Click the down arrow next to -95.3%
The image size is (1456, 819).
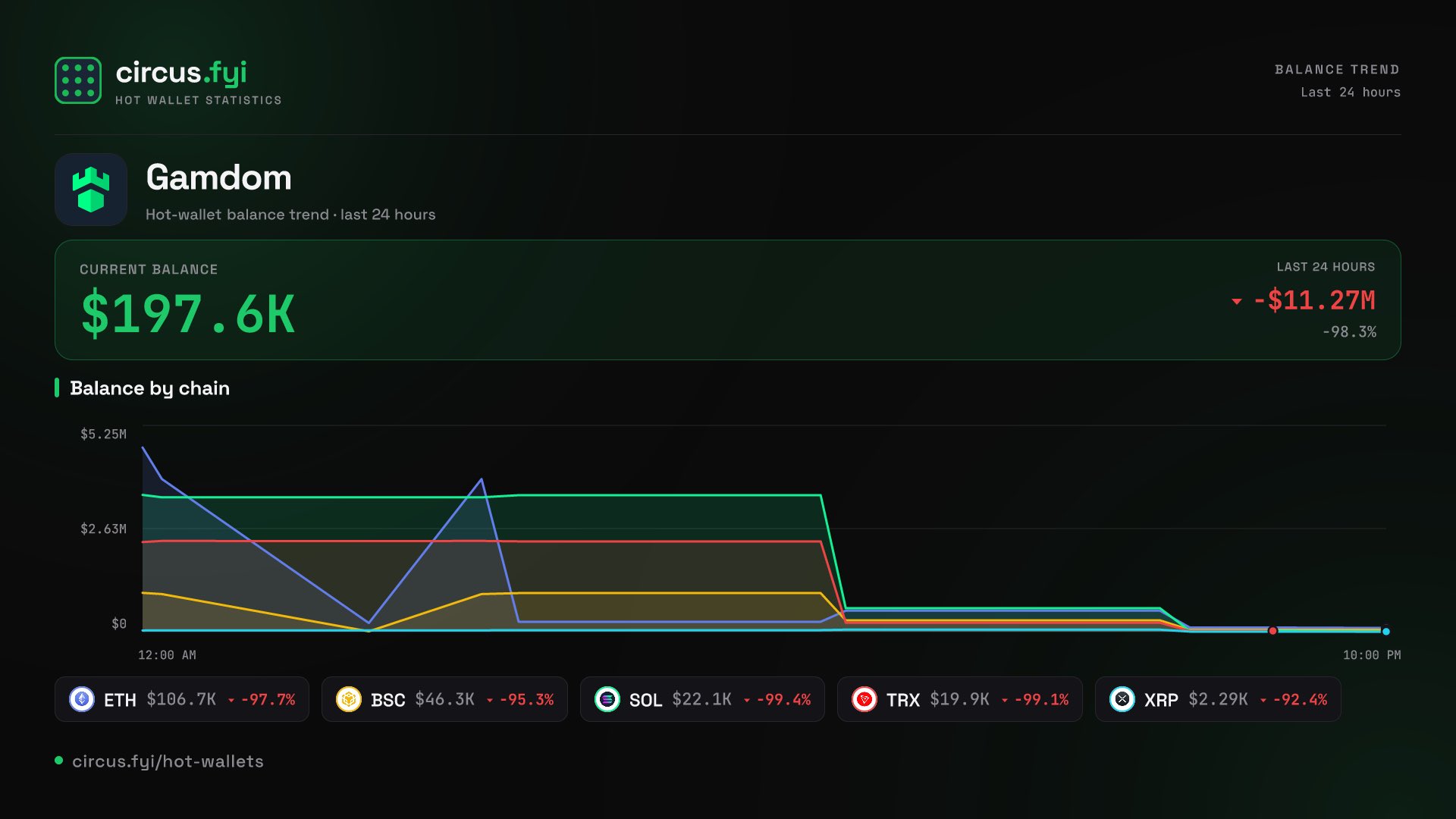click(490, 700)
